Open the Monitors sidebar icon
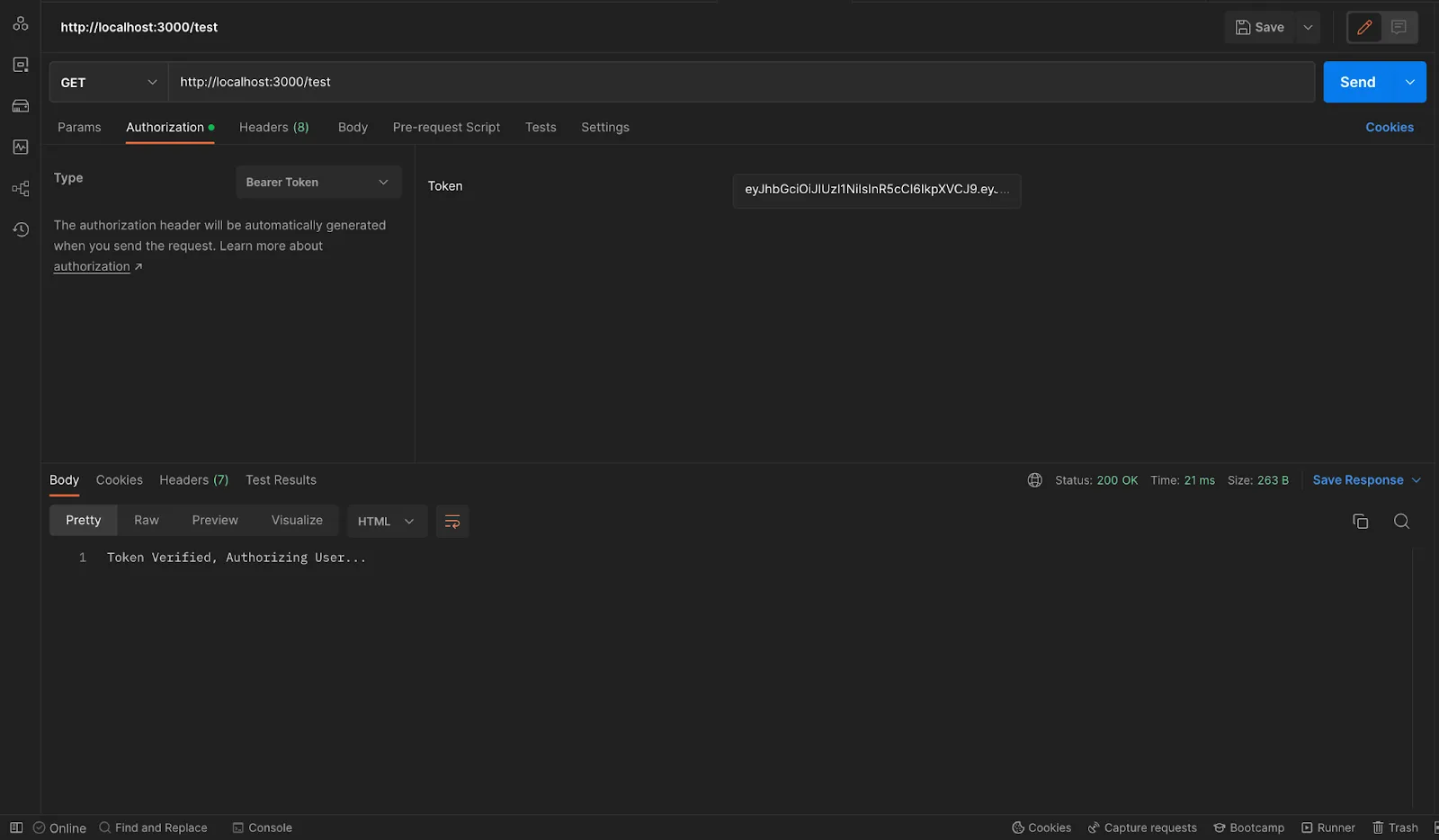Viewport: 1439px width, 840px height. (21, 147)
